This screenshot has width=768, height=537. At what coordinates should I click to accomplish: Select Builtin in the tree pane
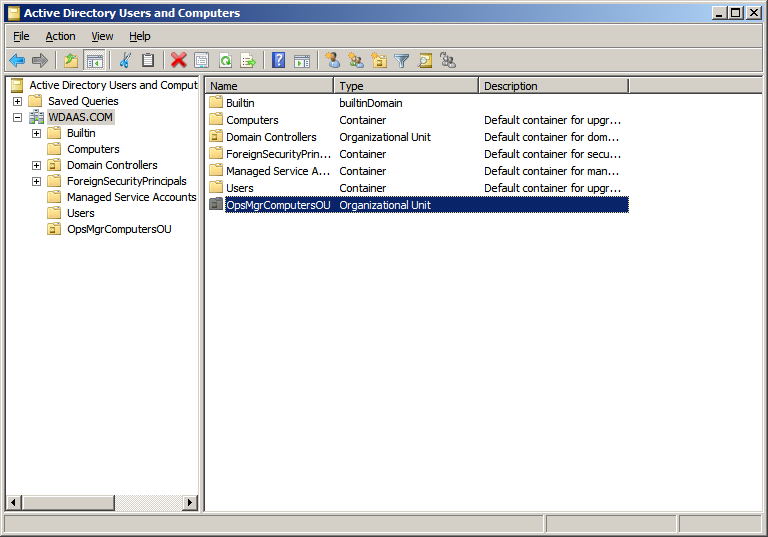(81, 133)
